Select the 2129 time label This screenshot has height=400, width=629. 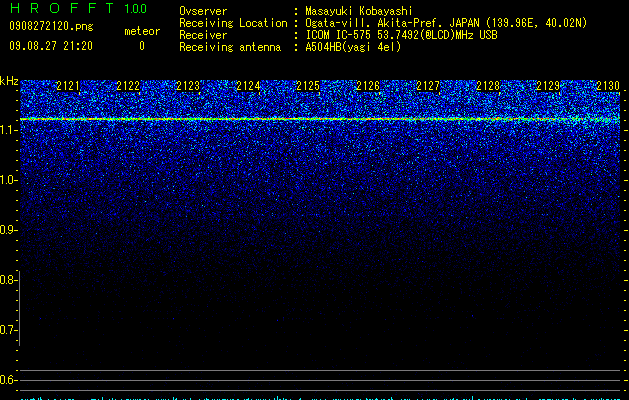tap(548, 86)
